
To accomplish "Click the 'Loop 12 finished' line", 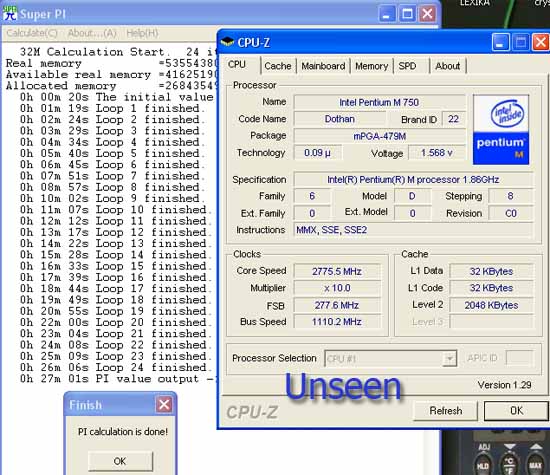I will [116, 232].
